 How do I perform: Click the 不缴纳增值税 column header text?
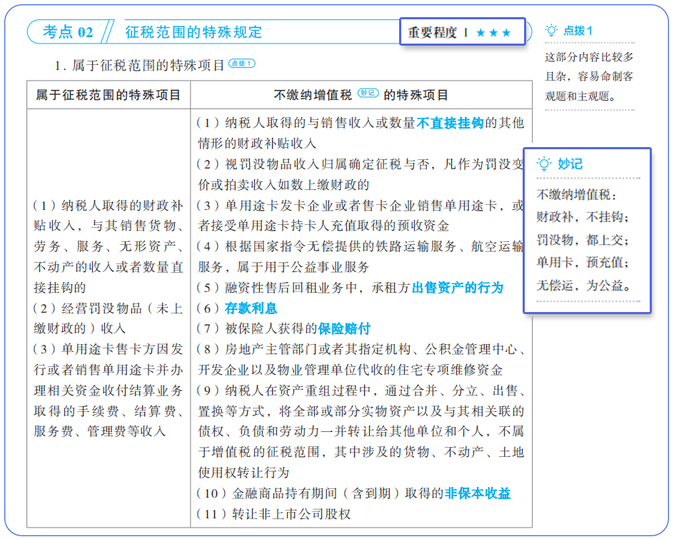tap(311, 95)
